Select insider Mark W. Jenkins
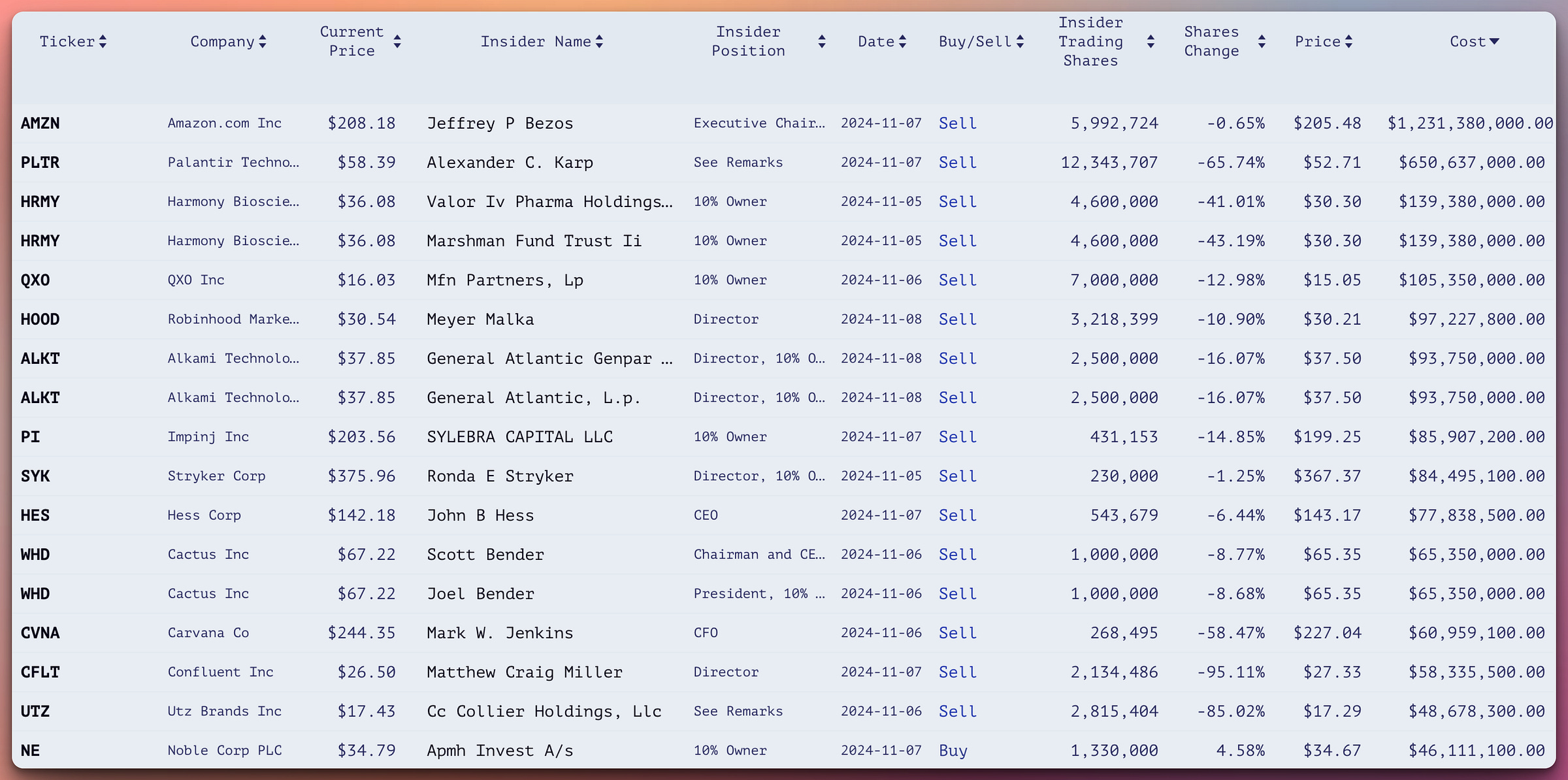This screenshot has height=780, width=1568. tap(500, 633)
